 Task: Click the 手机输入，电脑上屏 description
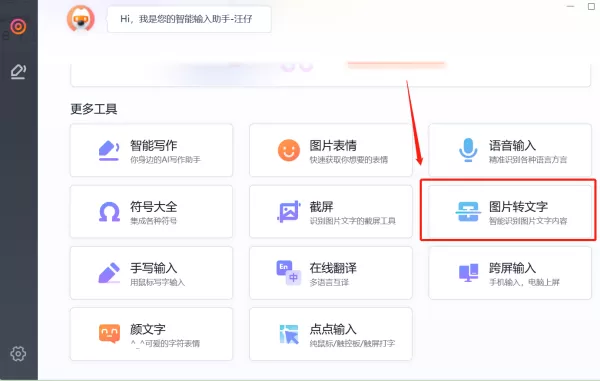click(524, 282)
